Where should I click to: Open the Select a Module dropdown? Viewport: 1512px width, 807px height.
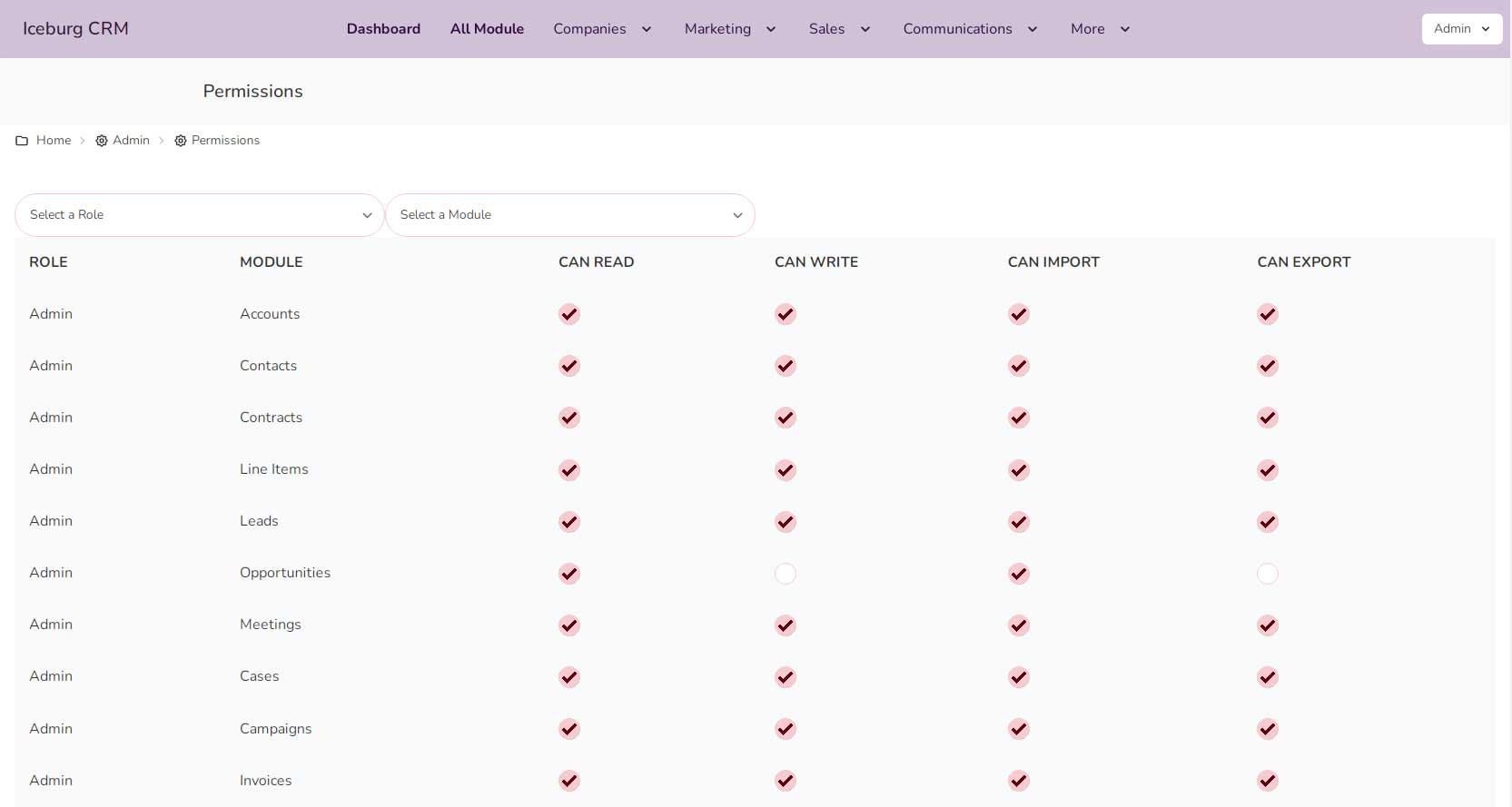coord(570,215)
